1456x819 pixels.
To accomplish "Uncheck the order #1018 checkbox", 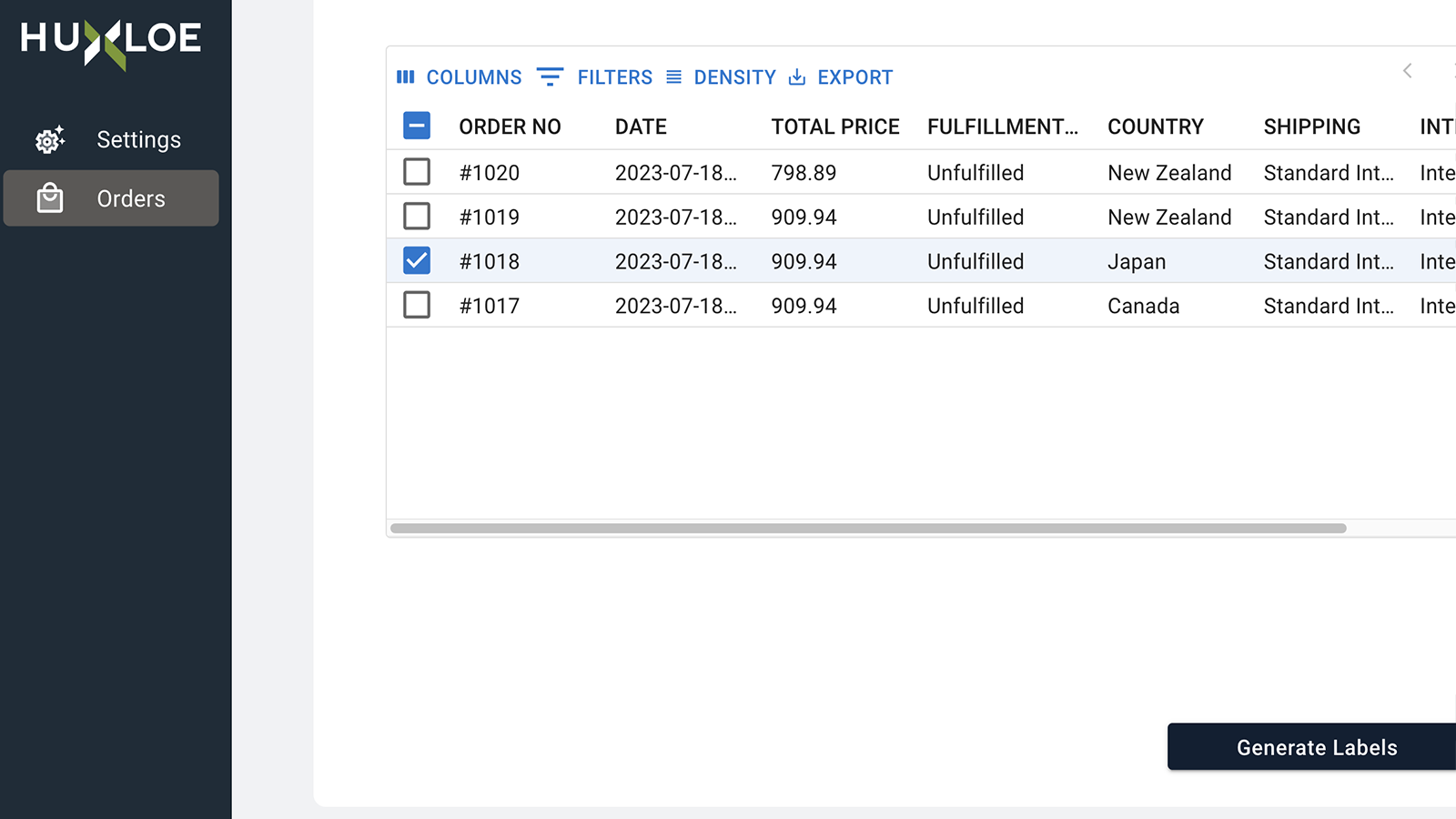I will pyautogui.click(x=417, y=261).
